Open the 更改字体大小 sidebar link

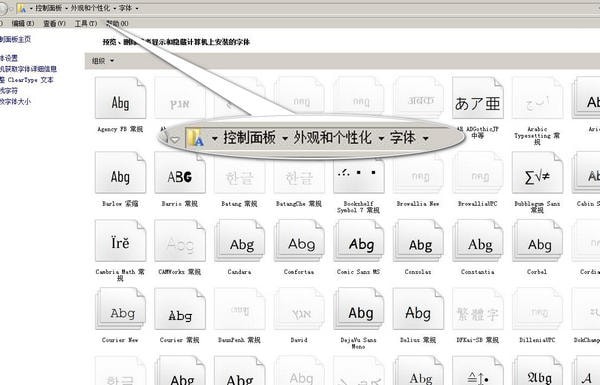tap(15, 101)
